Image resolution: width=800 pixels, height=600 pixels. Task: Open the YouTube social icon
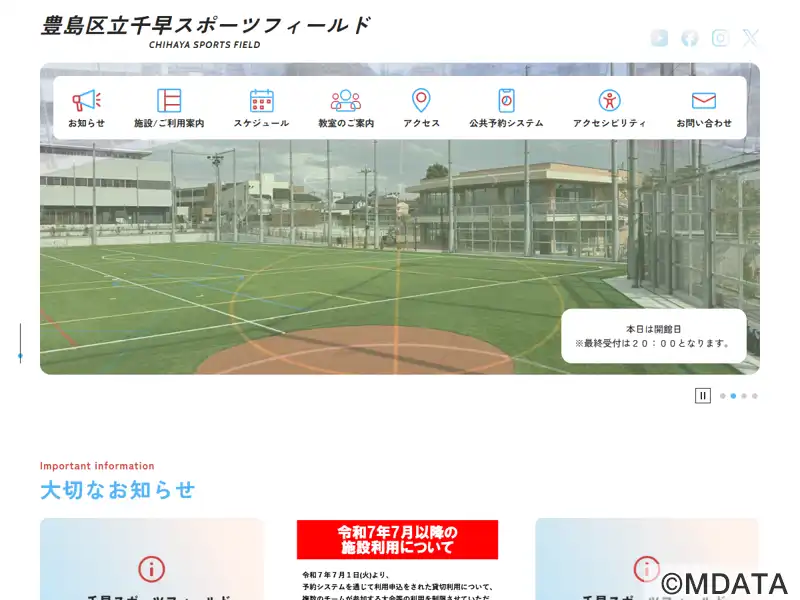659,38
